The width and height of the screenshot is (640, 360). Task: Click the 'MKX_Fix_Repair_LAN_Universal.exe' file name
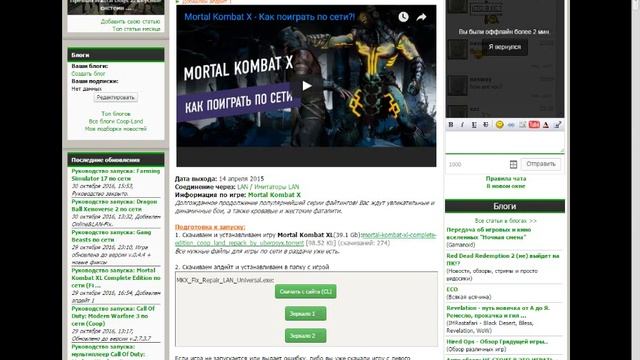pos(225,280)
